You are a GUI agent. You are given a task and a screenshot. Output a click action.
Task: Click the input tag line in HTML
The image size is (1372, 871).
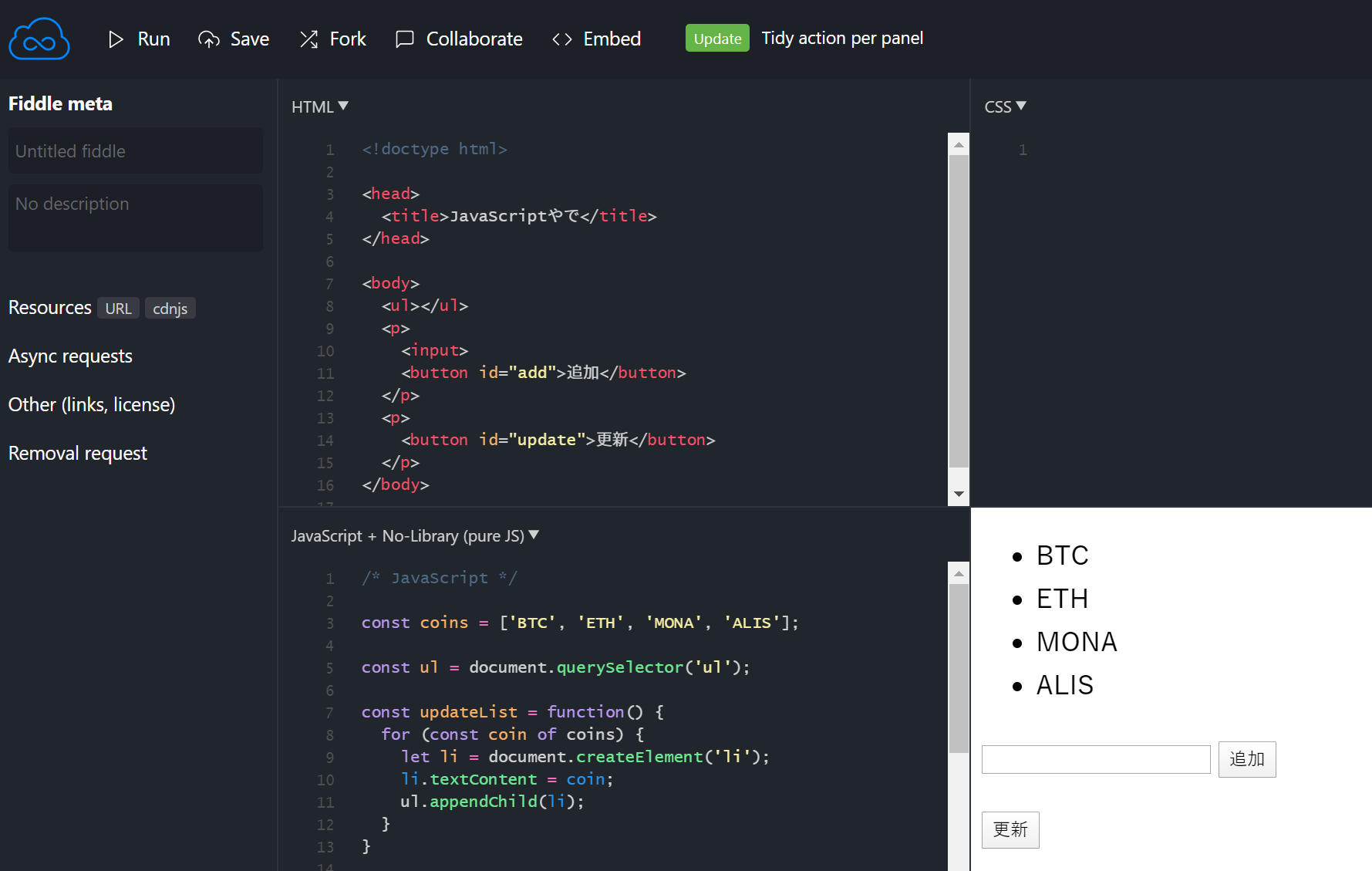pos(434,350)
